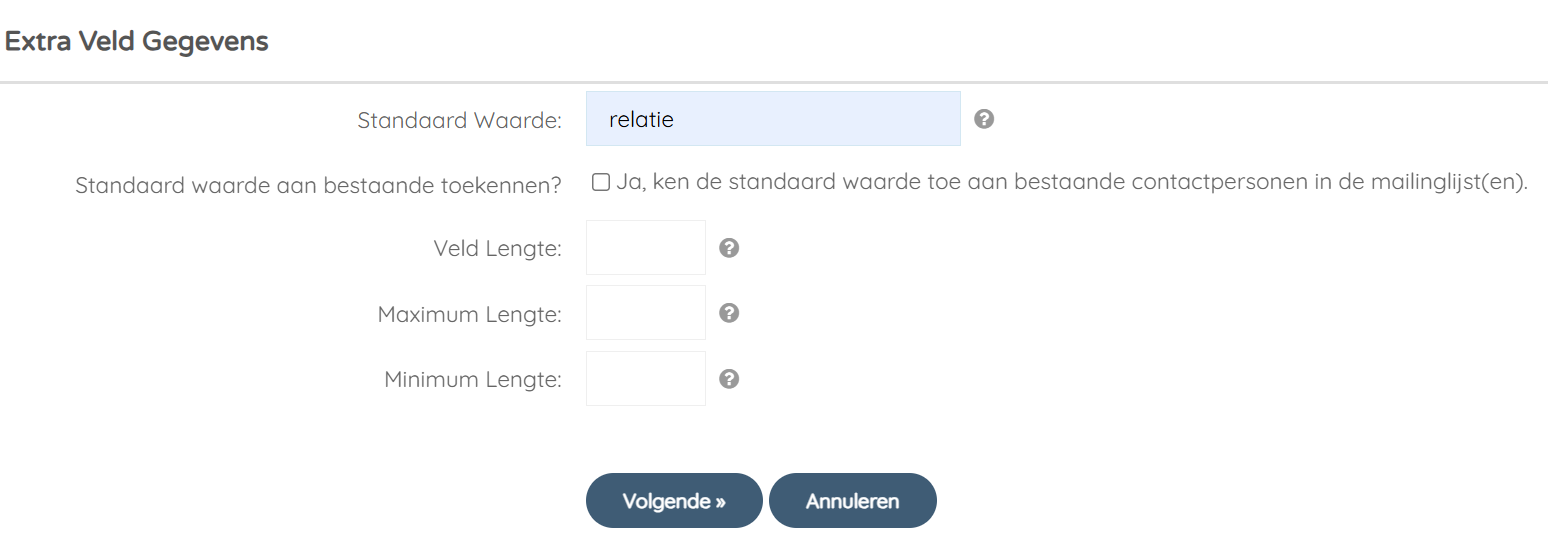
Task: Enable the checkbox to assign standard value
Action: (x=600, y=182)
